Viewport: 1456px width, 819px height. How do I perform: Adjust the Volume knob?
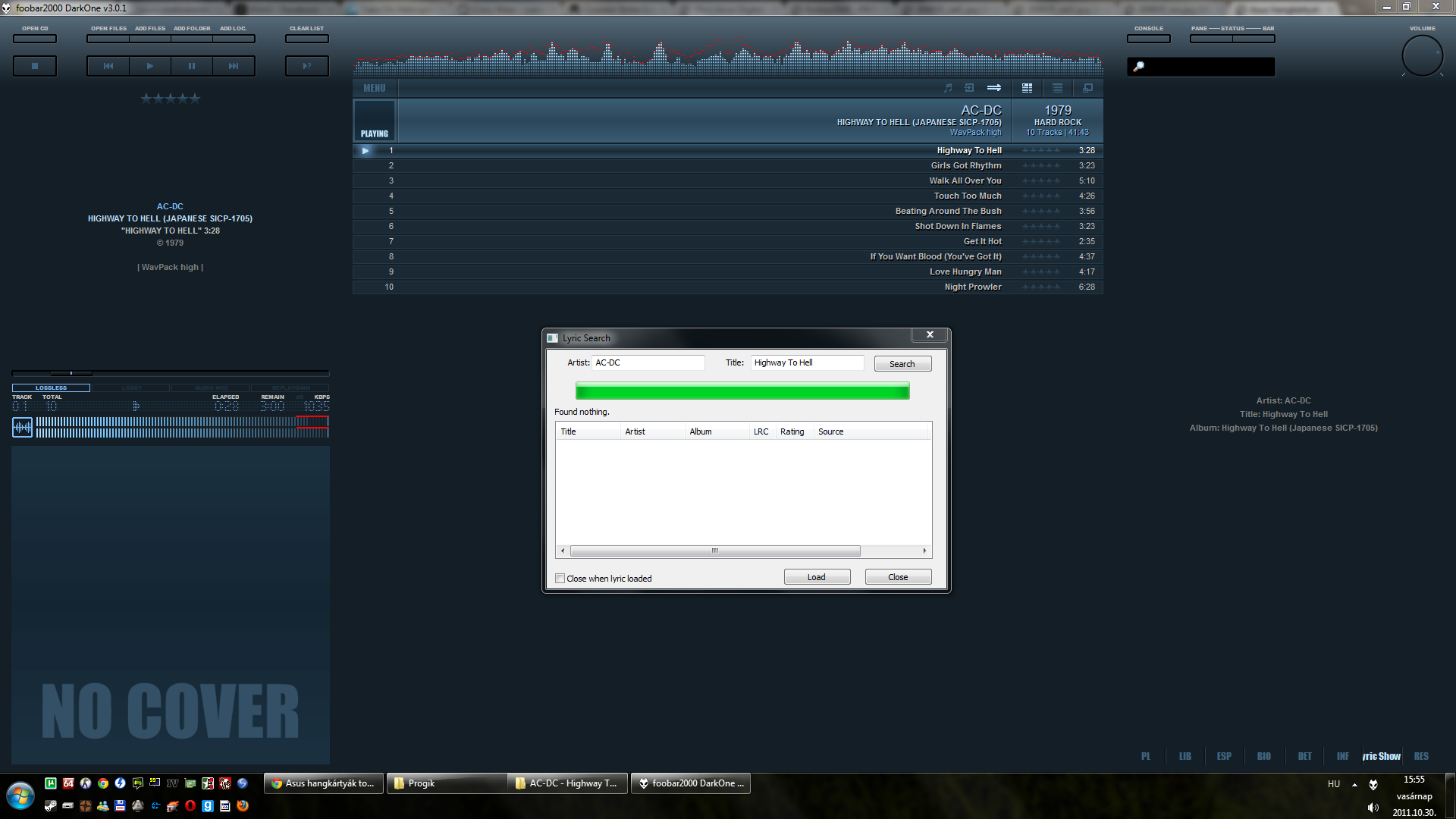(x=1423, y=55)
